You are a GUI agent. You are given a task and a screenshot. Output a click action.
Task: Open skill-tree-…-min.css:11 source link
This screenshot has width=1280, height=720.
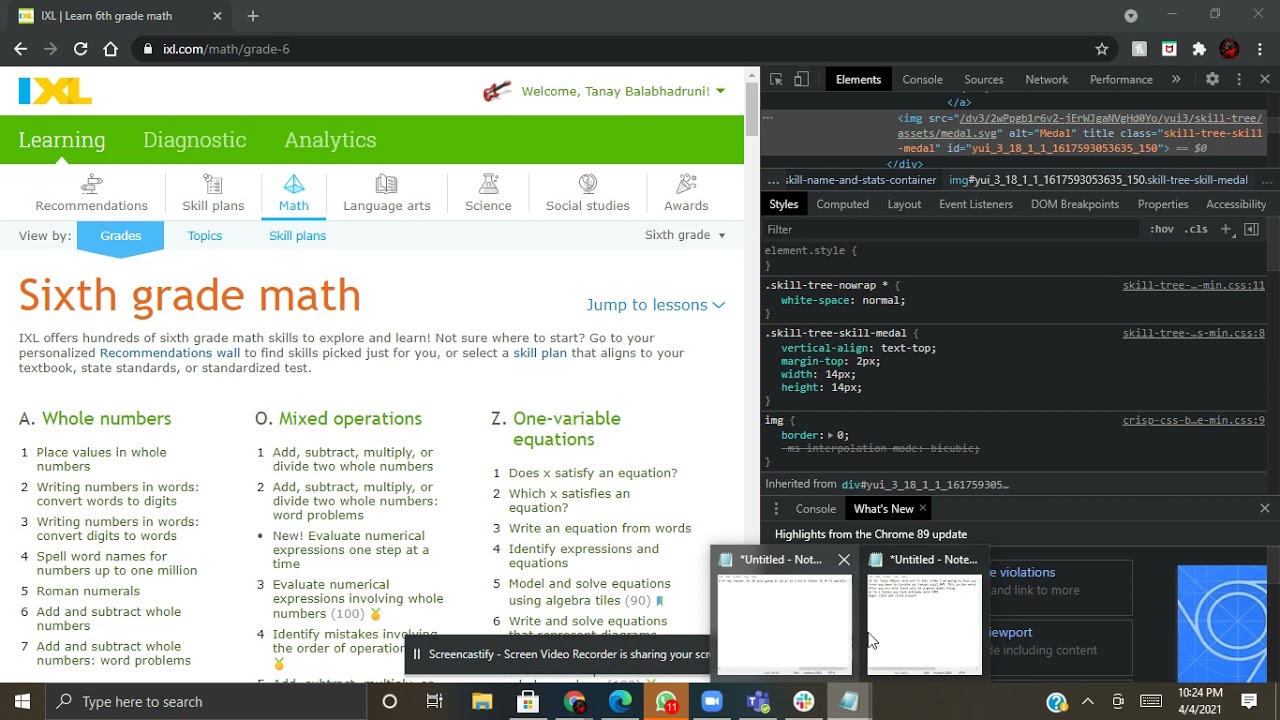click(x=1193, y=285)
